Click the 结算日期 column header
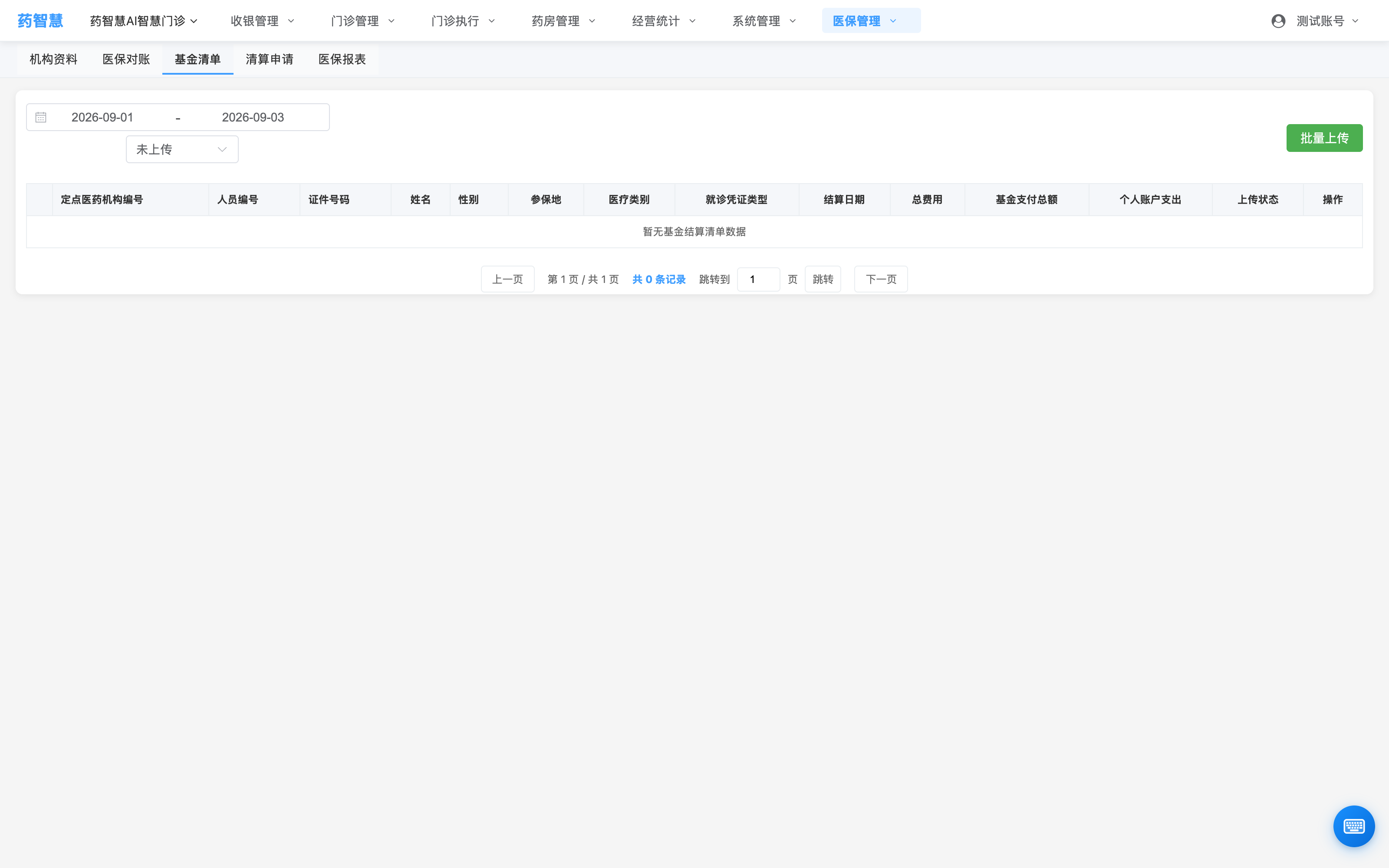 pos(844,200)
